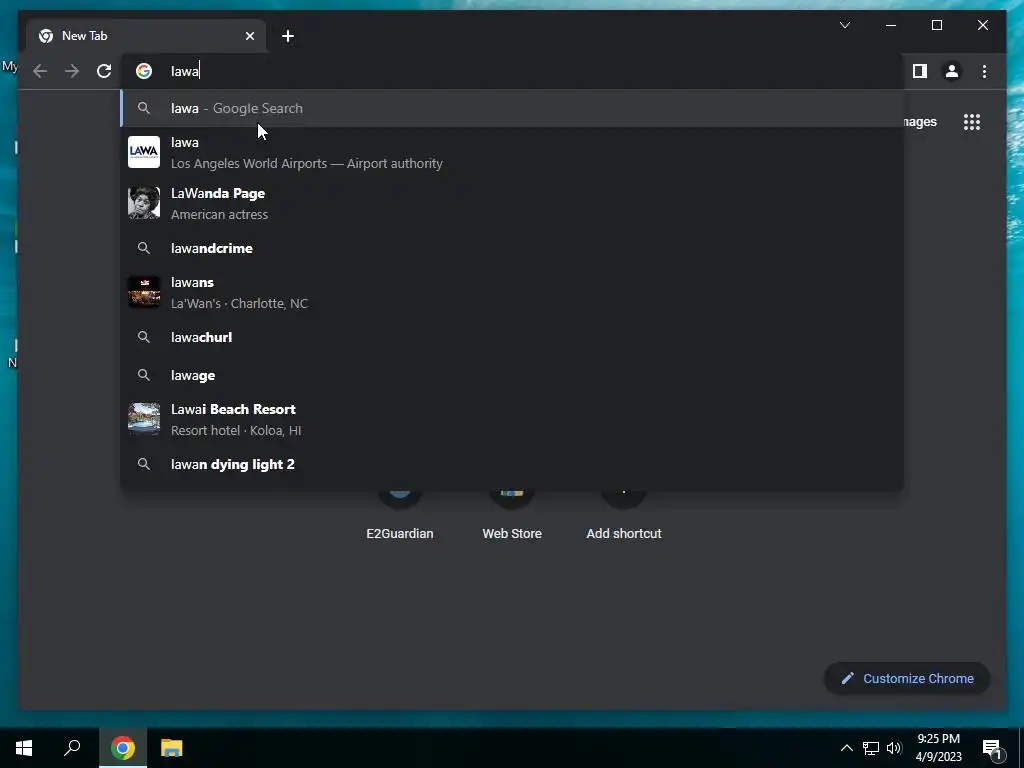Image resolution: width=1024 pixels, height=768 pixels.
Task: Show hidden system tray icons
Action: tap(846, 748)
